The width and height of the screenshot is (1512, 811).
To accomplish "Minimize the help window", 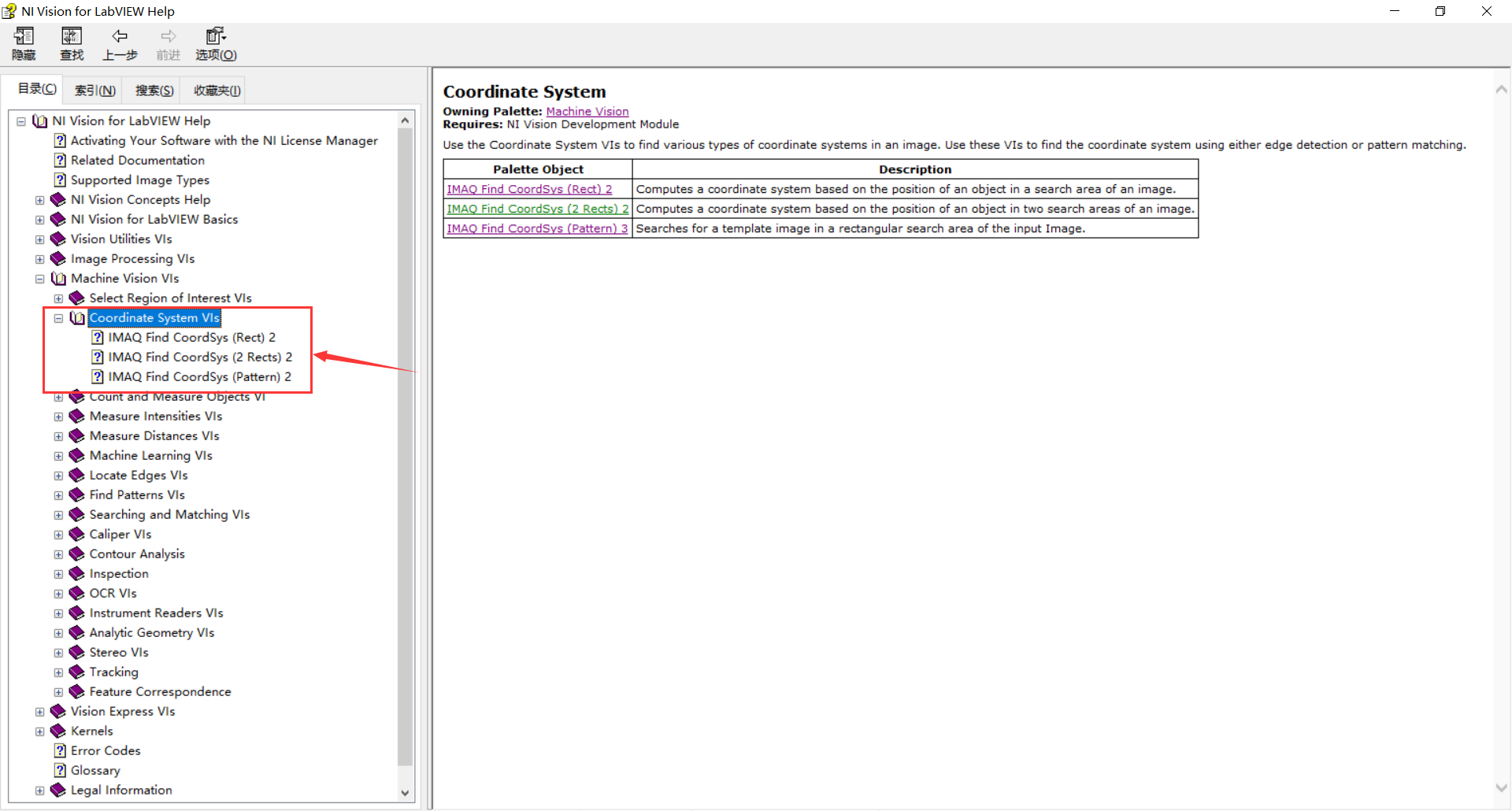I will coord(1395,11).
